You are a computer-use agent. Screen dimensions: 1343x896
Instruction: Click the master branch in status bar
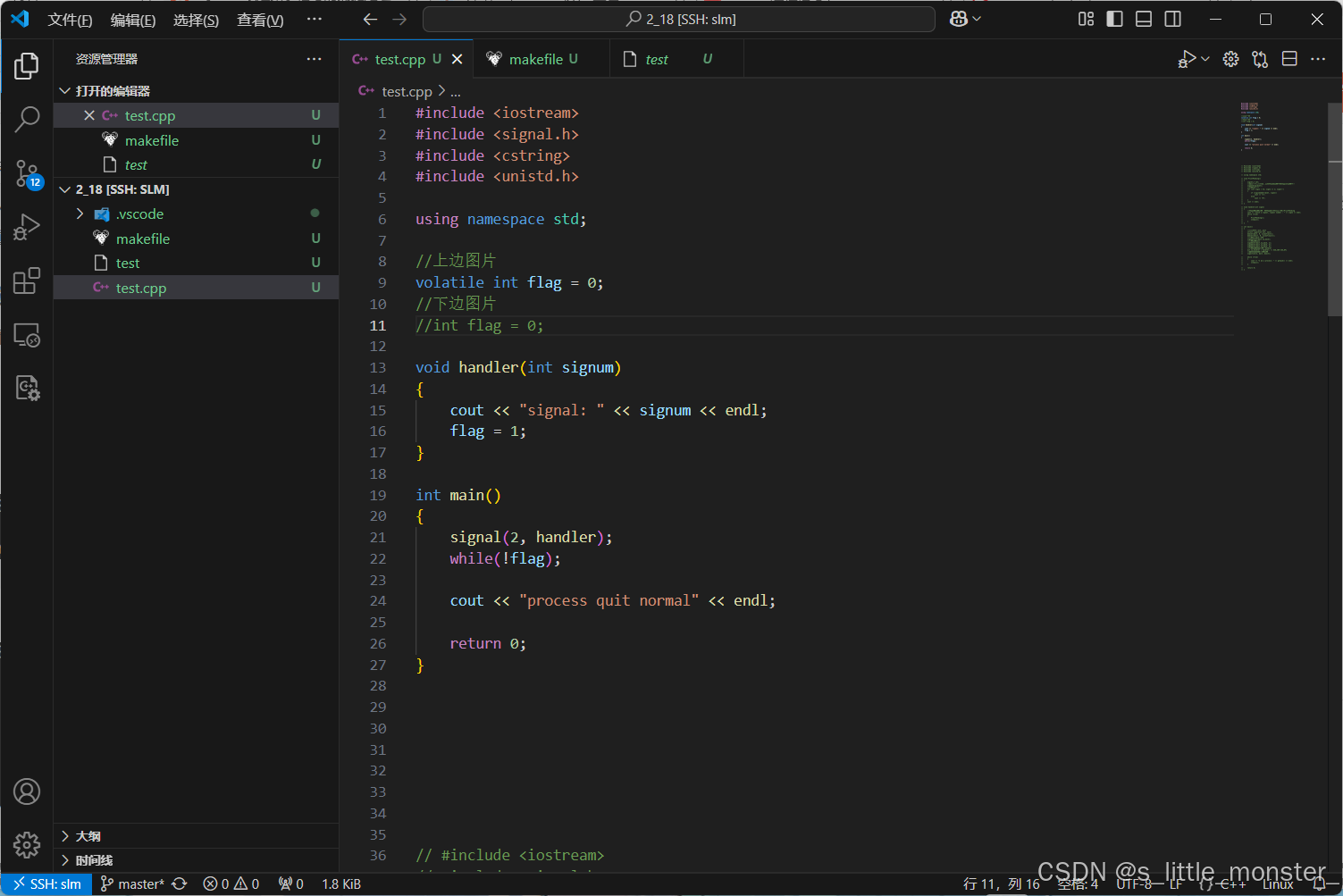pyautogui.click(x=133, y=883)
